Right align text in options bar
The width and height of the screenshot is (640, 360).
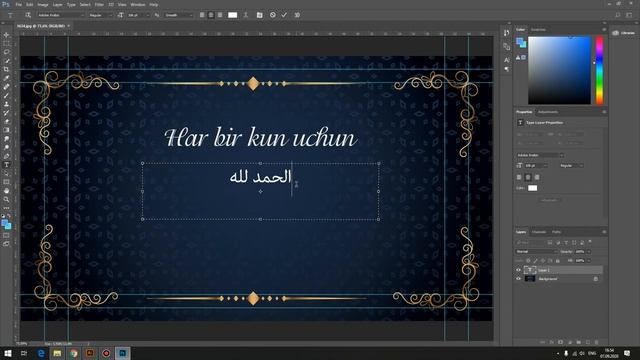[x=220, y=15]
